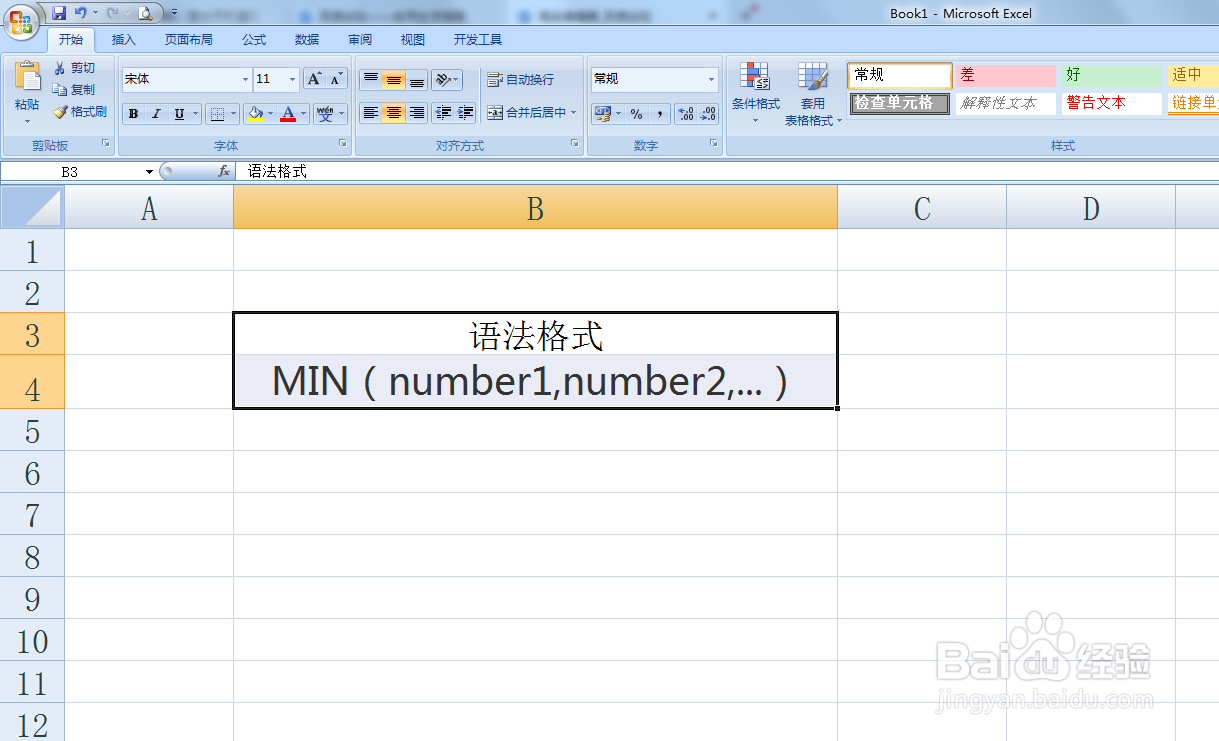Toggle center horizontal alignment
The width and height of the screenshot is (1219, 741).
(x=394, y=113)
